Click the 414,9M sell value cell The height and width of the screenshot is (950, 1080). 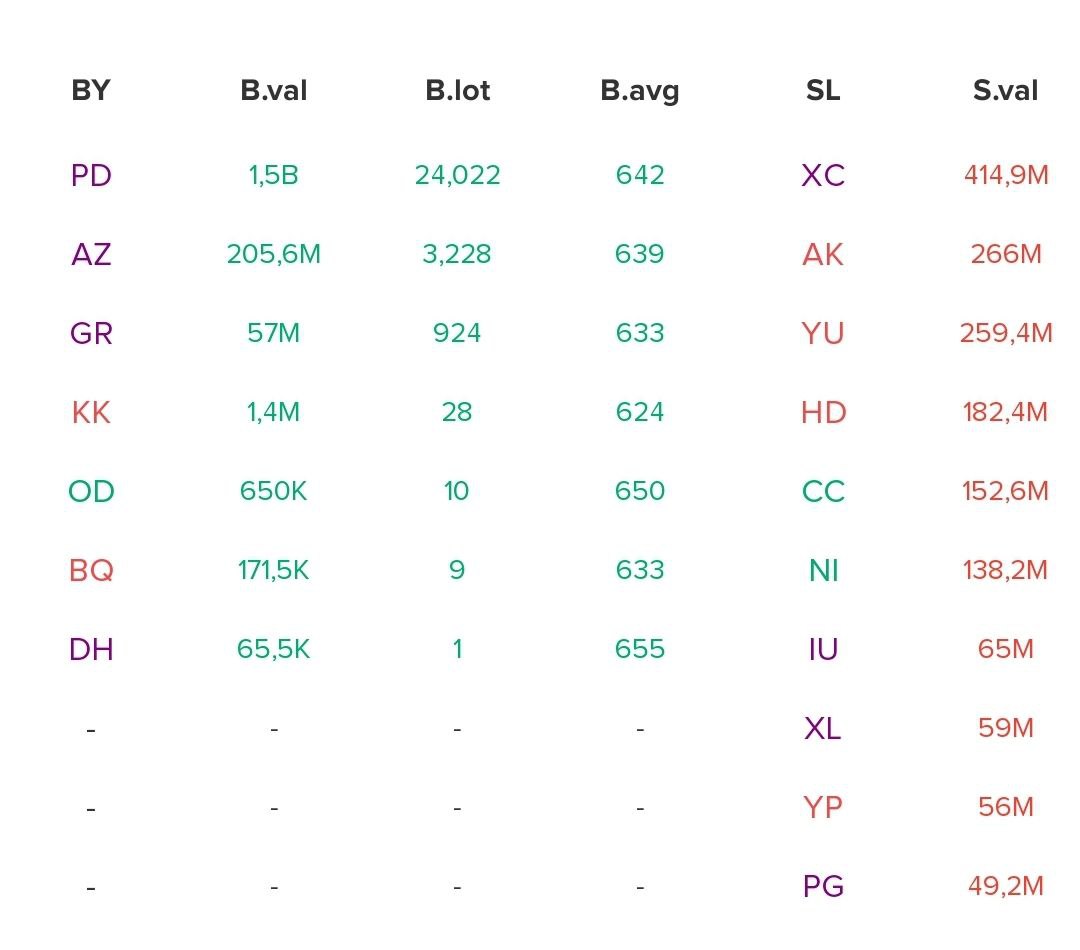[1005, 175]
